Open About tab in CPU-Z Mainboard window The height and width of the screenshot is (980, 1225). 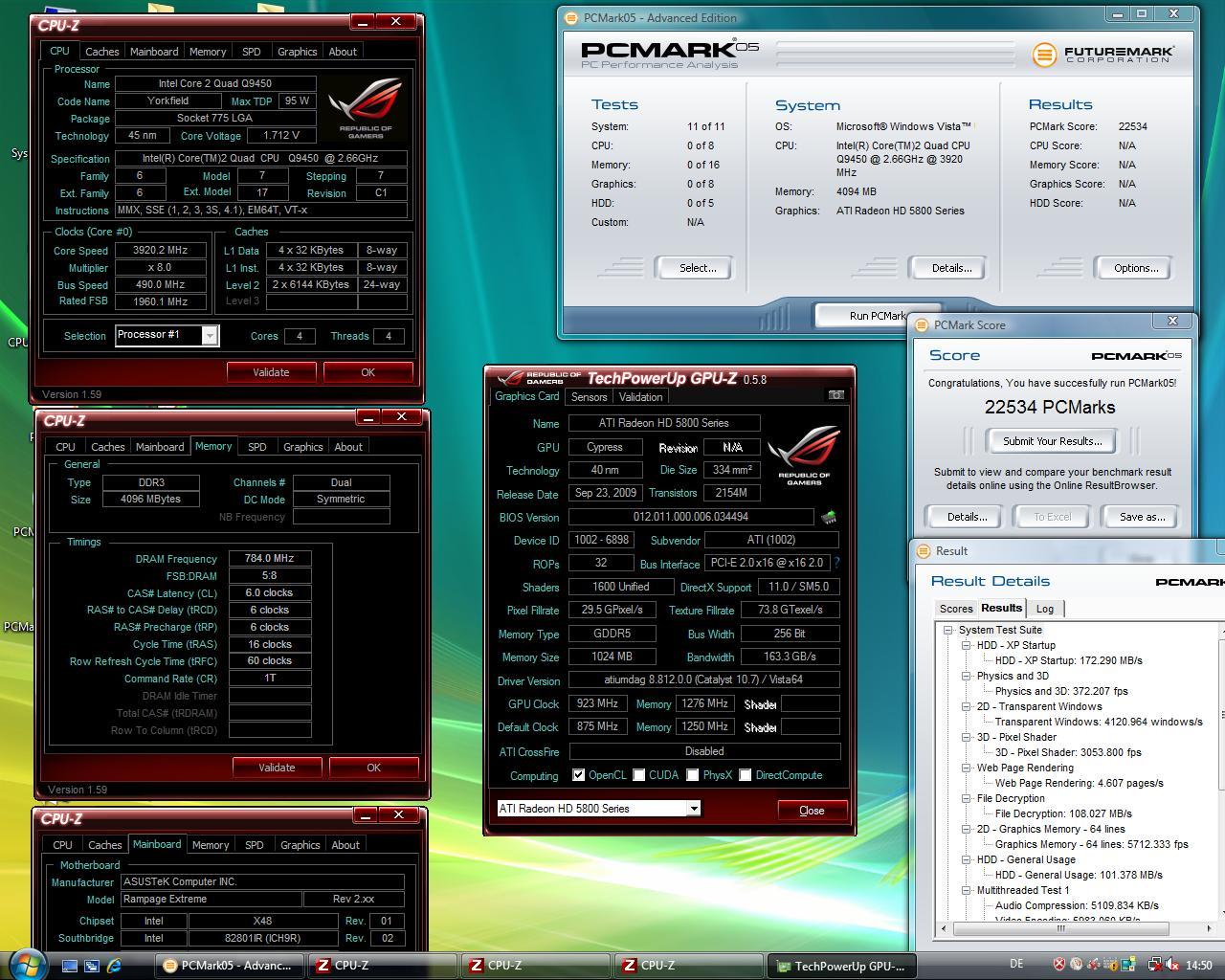(345, 845)
